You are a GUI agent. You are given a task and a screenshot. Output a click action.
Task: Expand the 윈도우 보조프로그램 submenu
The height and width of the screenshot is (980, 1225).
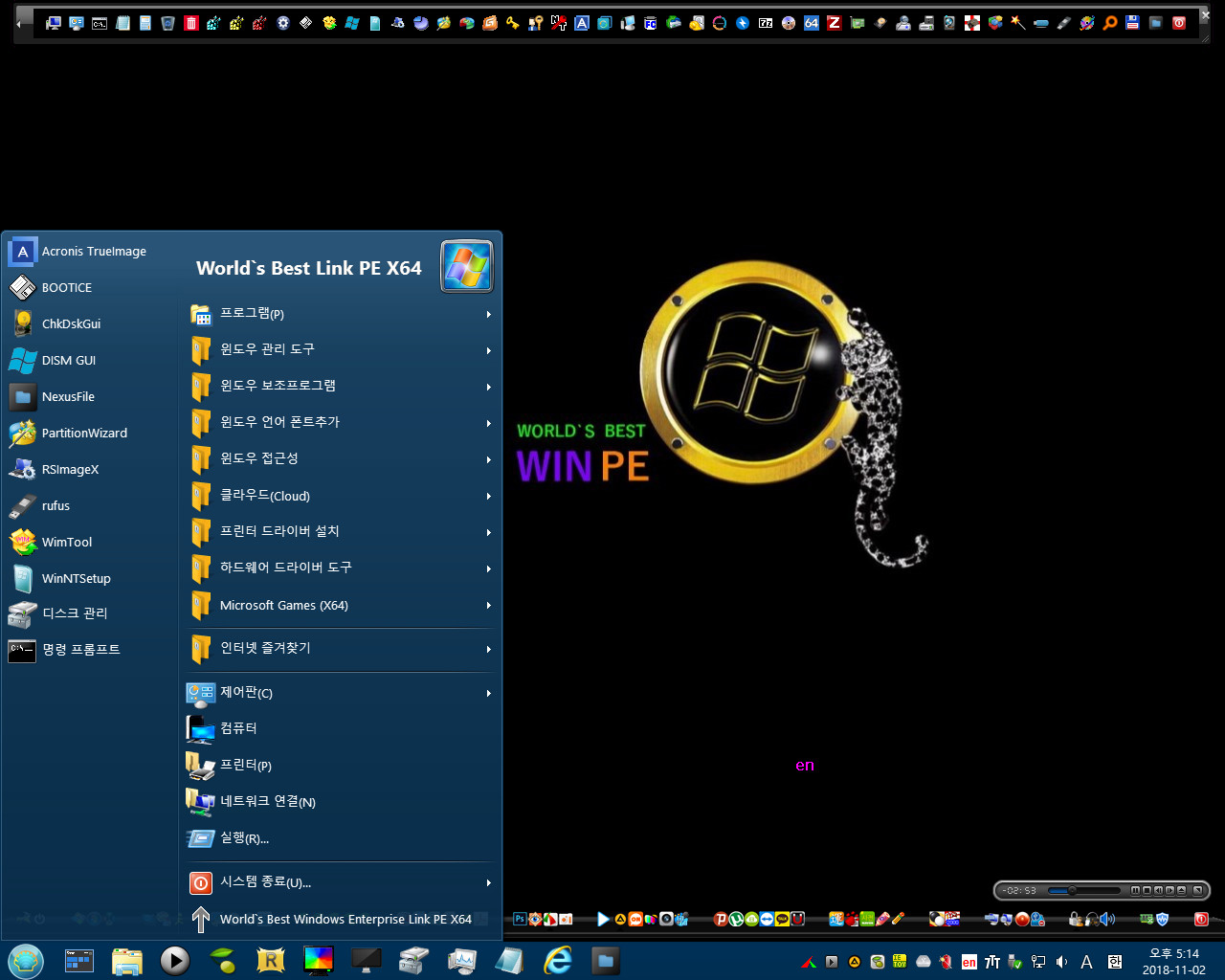342,387
